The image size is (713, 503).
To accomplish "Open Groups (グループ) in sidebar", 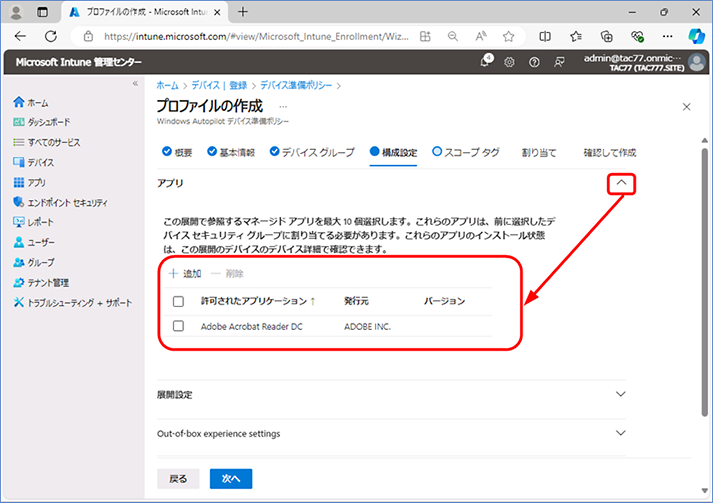I will coord(34,262).
